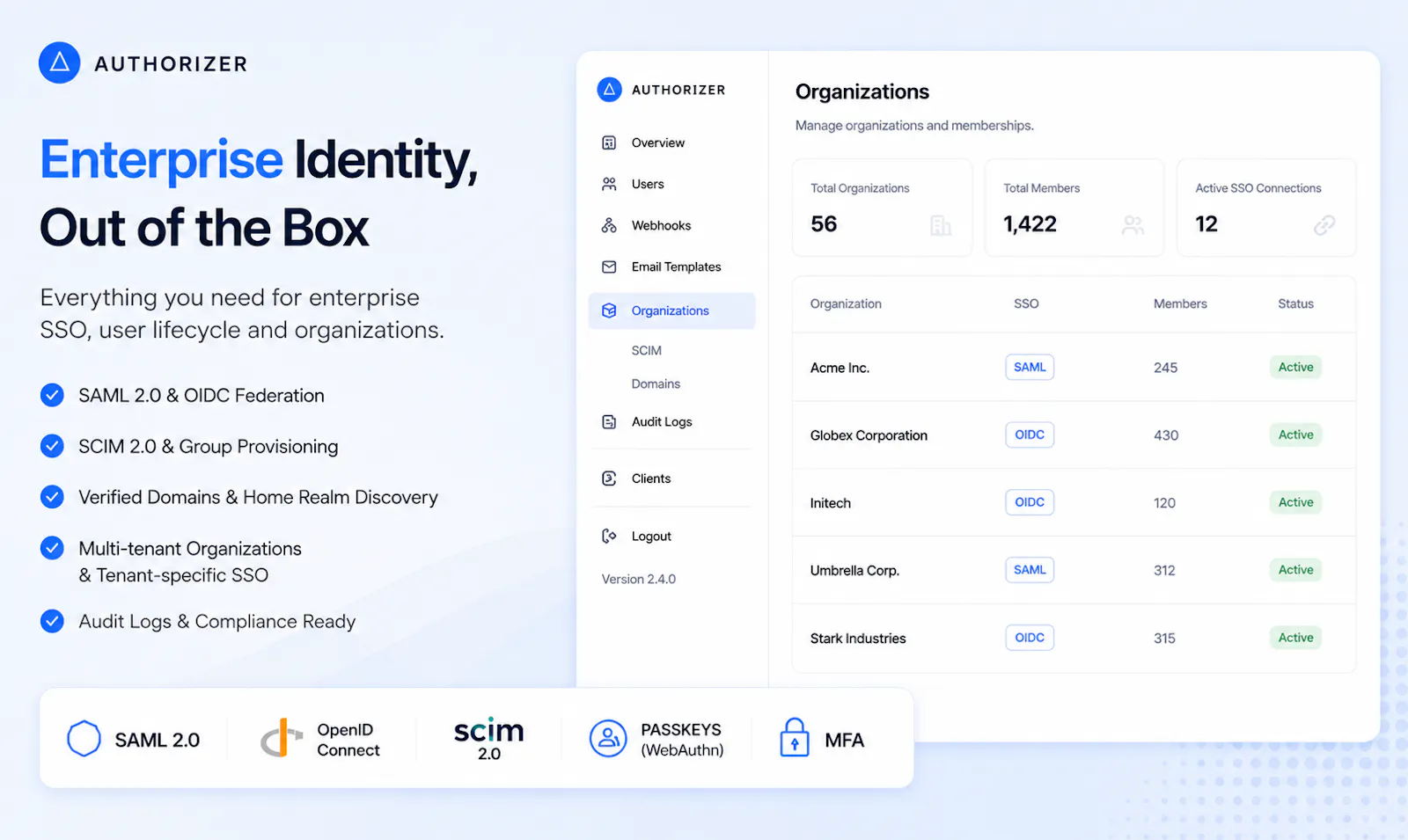Click the large Authorizer logo icon at top-left

point(60,62)
